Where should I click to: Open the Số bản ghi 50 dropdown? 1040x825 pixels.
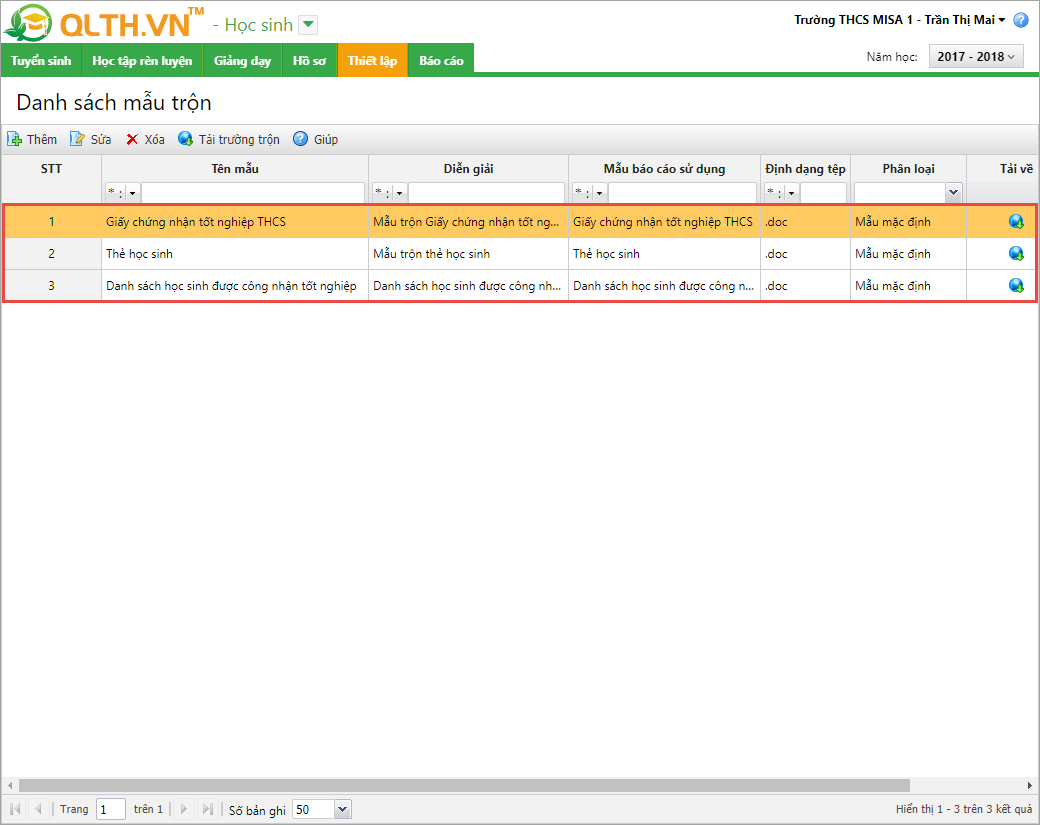pyautogui.click(x=342, y=809)
